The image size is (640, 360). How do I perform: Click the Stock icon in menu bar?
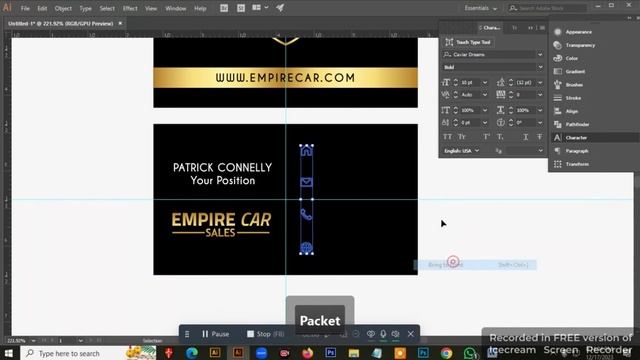coord(241,8)
